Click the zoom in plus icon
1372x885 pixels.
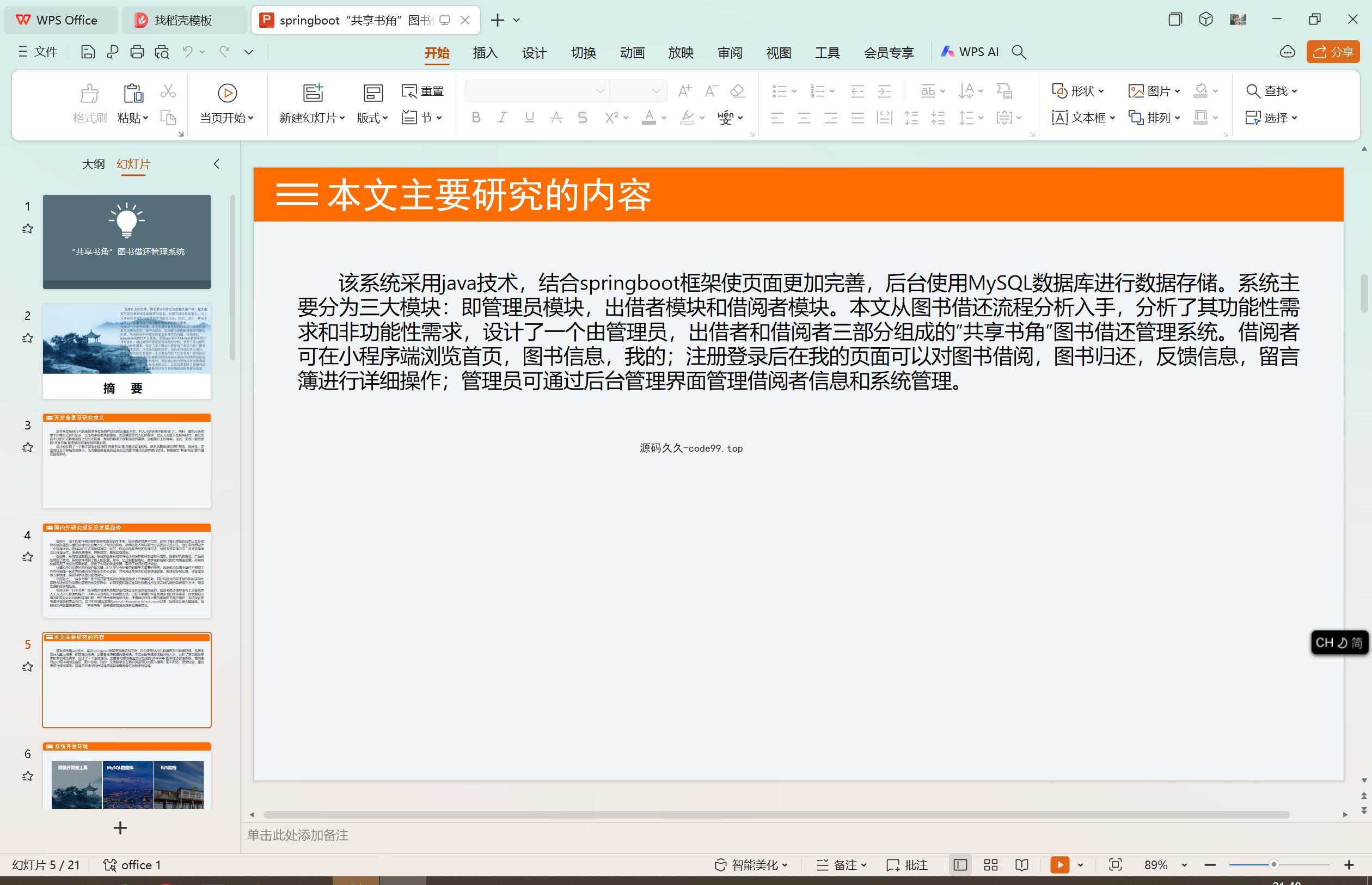click(x=1349, y=865)
